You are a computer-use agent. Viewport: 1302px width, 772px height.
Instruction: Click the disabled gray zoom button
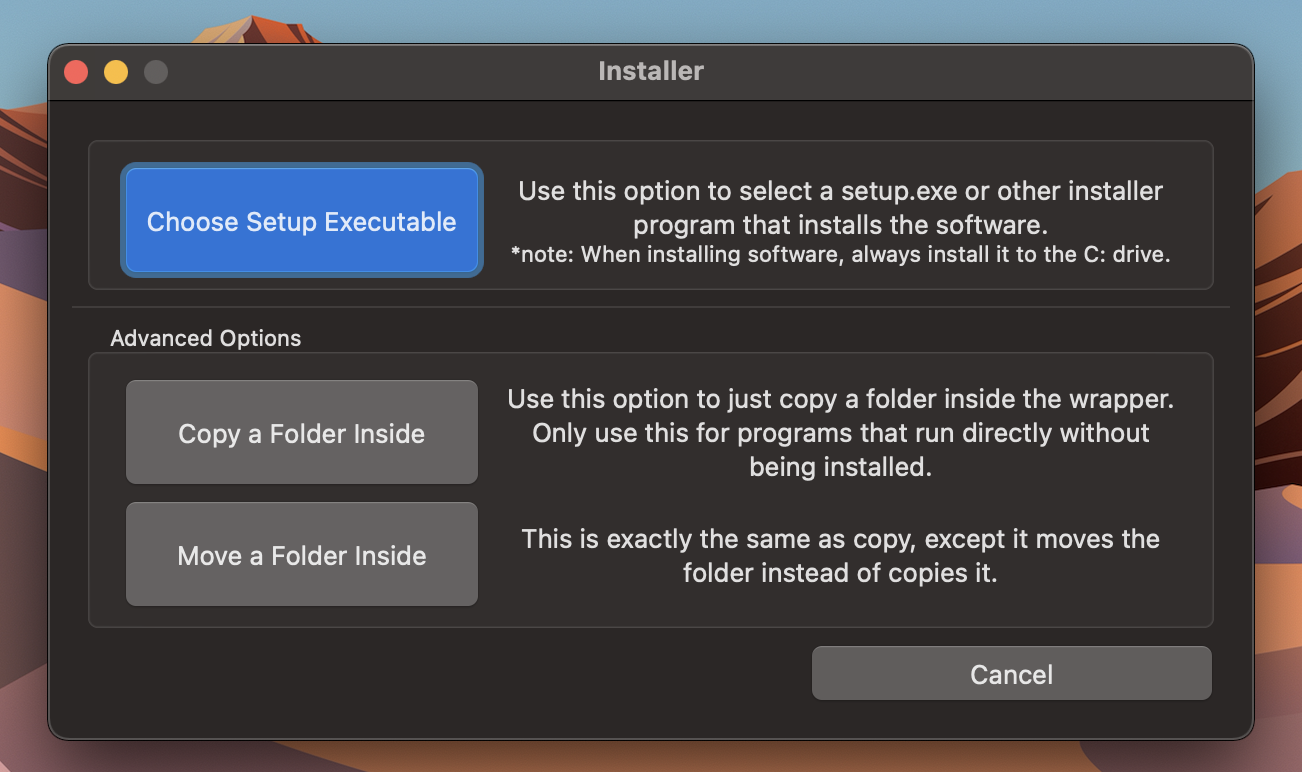156,72
